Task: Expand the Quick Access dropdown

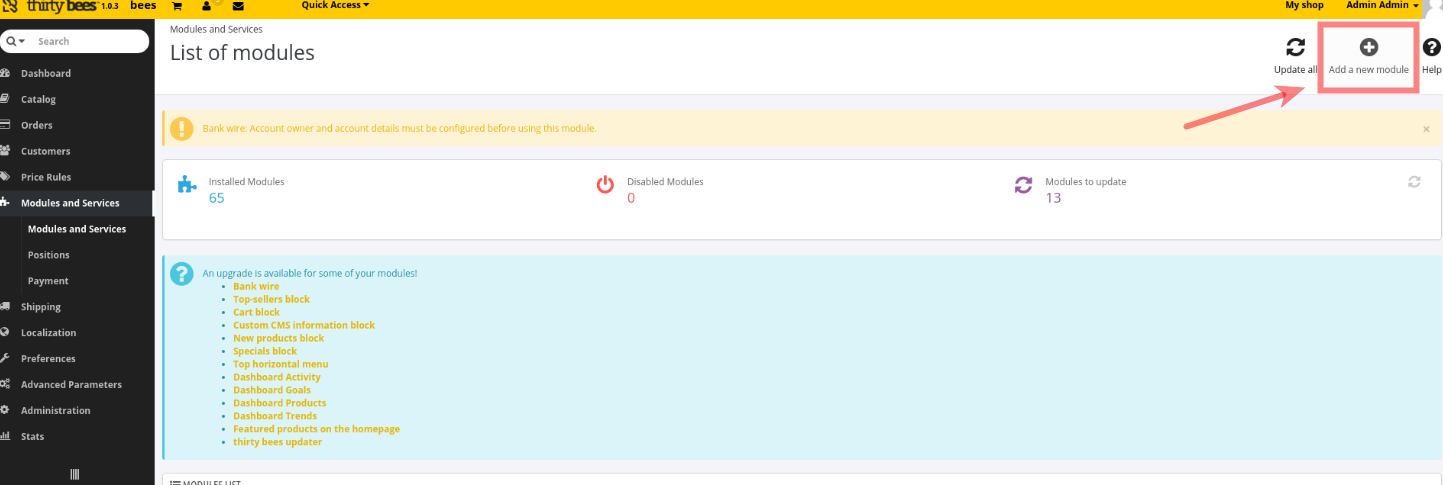Action: pyautogui.click(x=335, y=5)
